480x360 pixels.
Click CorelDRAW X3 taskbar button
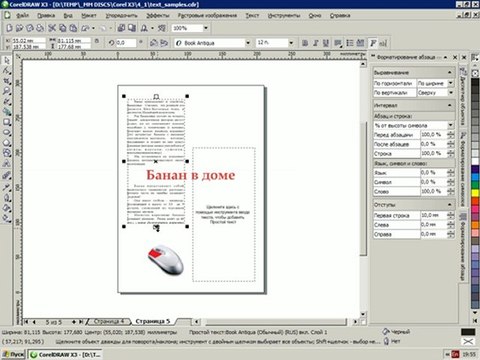[x=65, y=354]
